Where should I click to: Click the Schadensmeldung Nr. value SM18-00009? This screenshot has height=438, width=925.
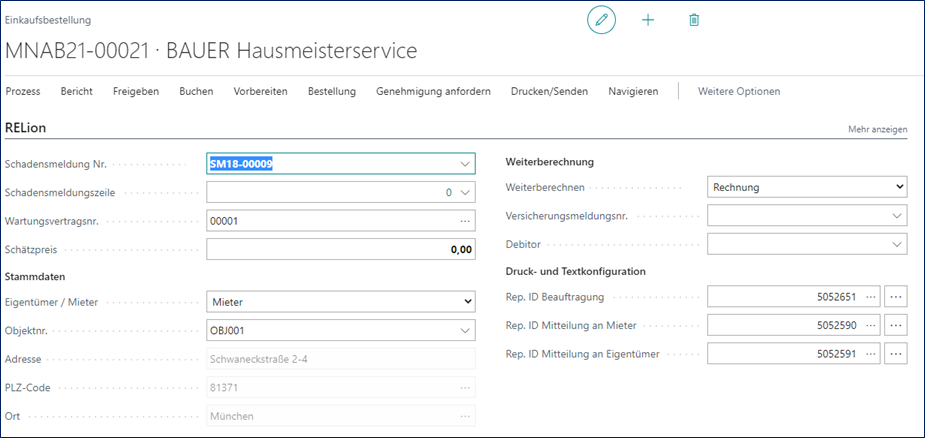pyautogui.click(x=241, y=165)
